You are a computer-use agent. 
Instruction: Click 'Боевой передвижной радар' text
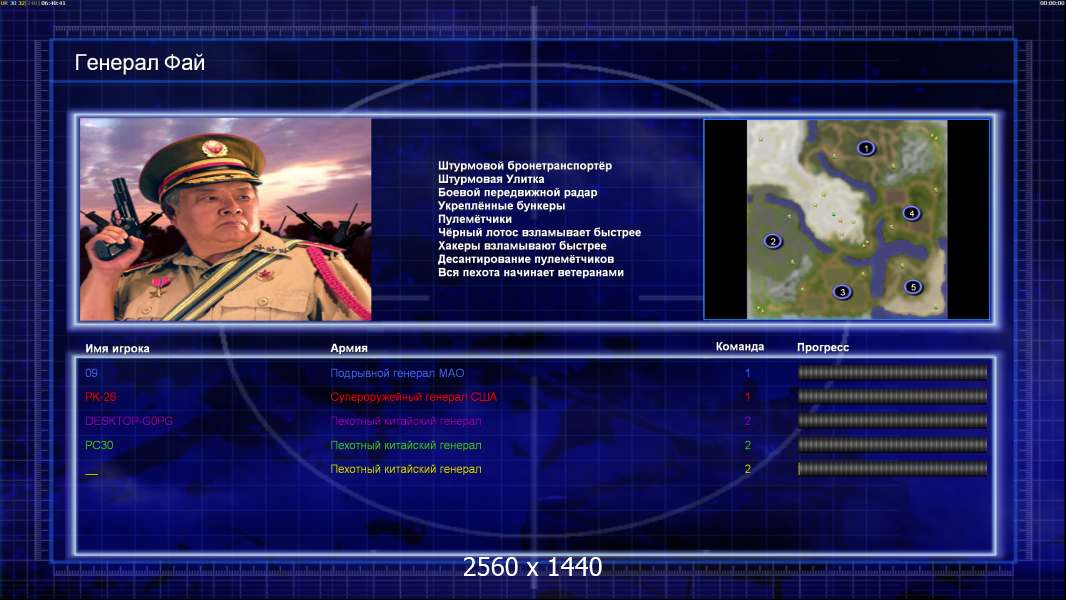[517, 192]
